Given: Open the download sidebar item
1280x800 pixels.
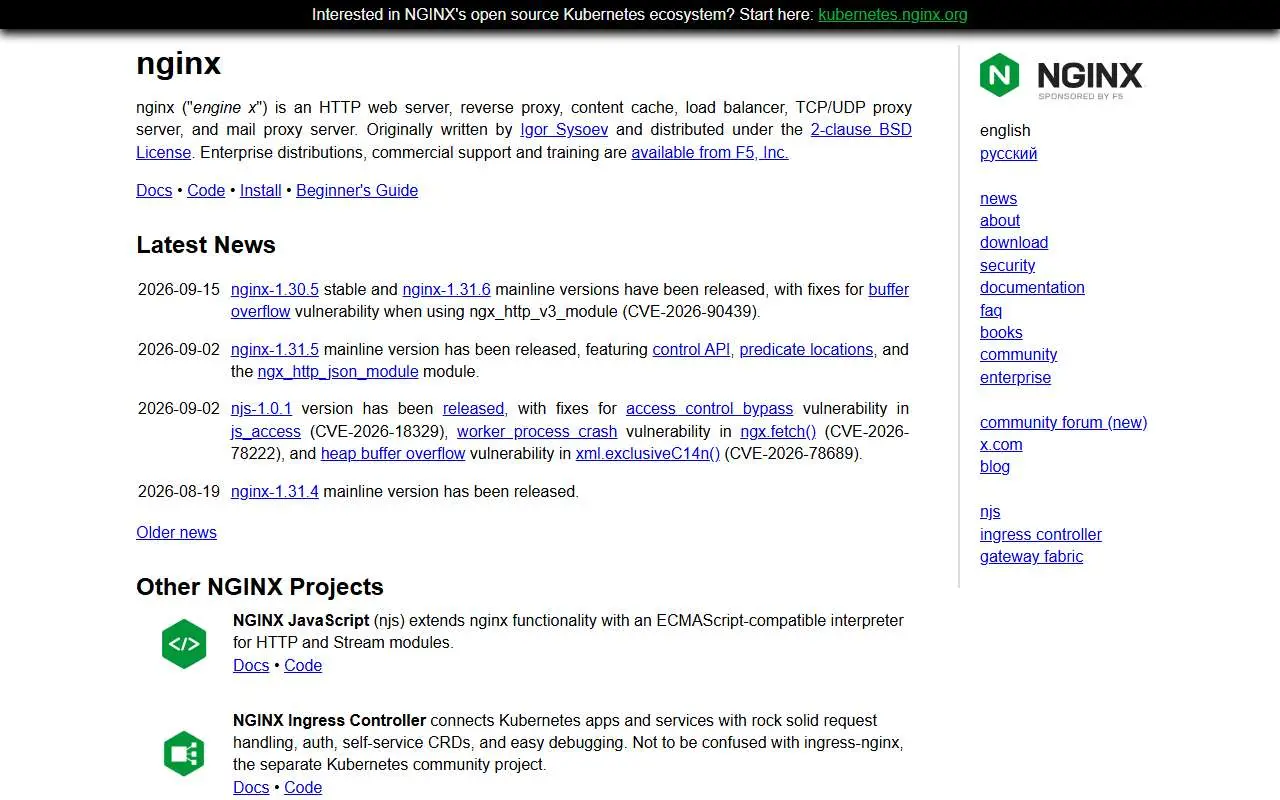Looking at the screenshot, I should click(x=1014, y=243).
